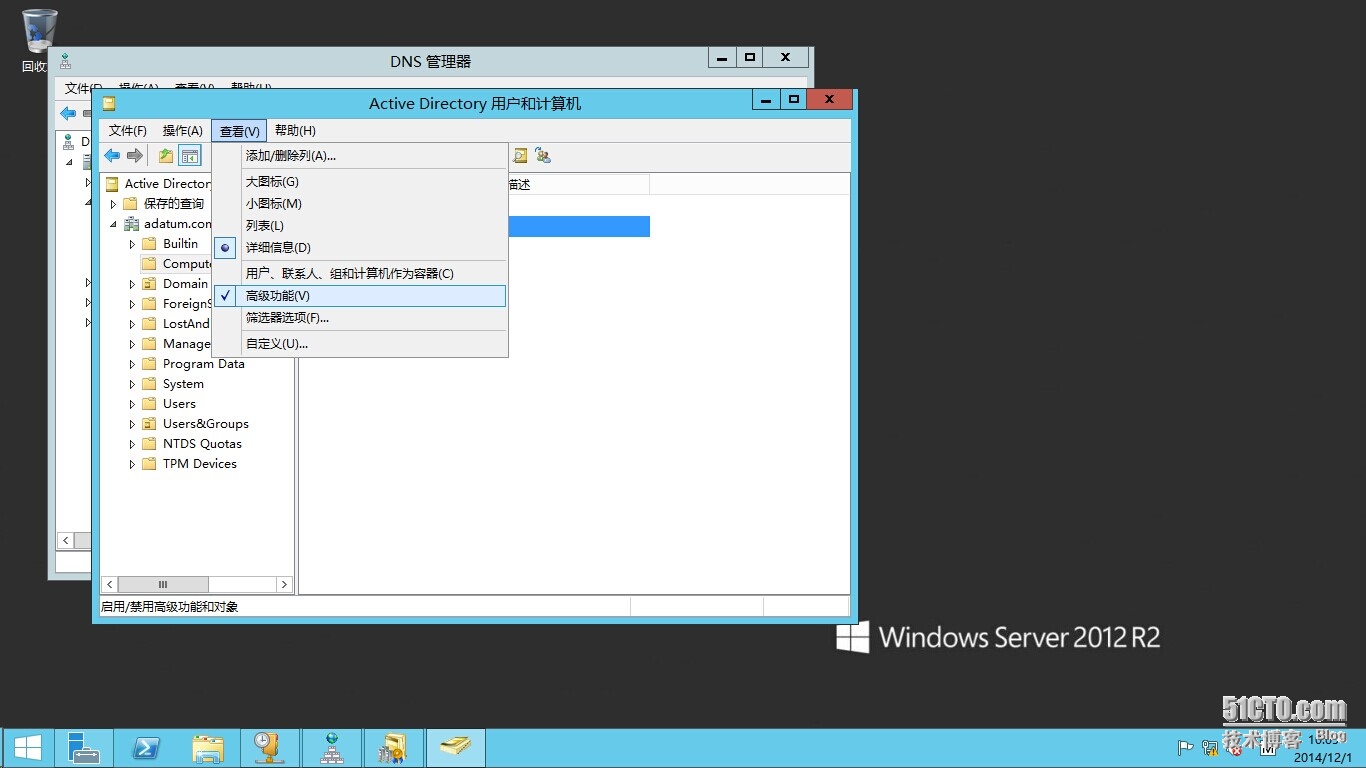Screen dimensions: 1366x768
Task: Click the Up one level folder icon
Action: (166, 155)
